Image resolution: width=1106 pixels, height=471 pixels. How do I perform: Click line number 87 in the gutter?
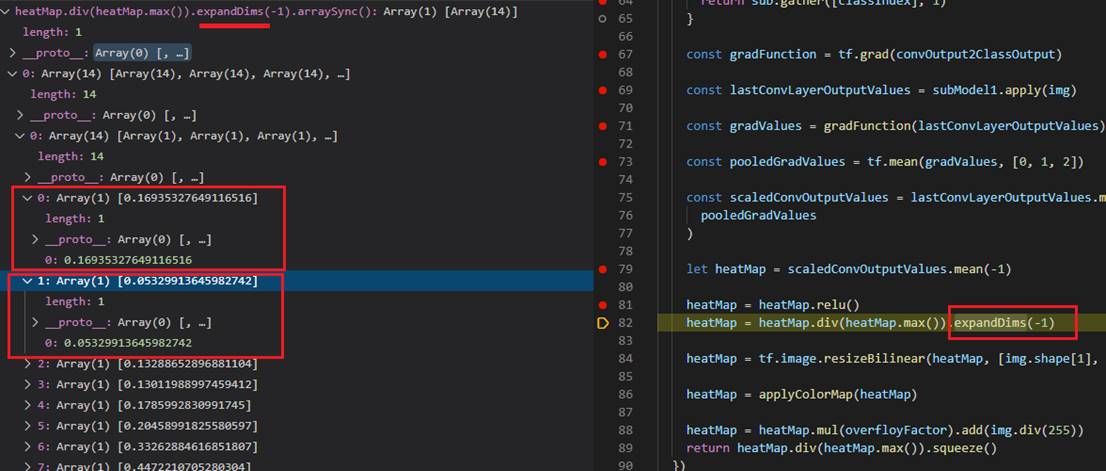pyautogui.click(x=625, y=412)
